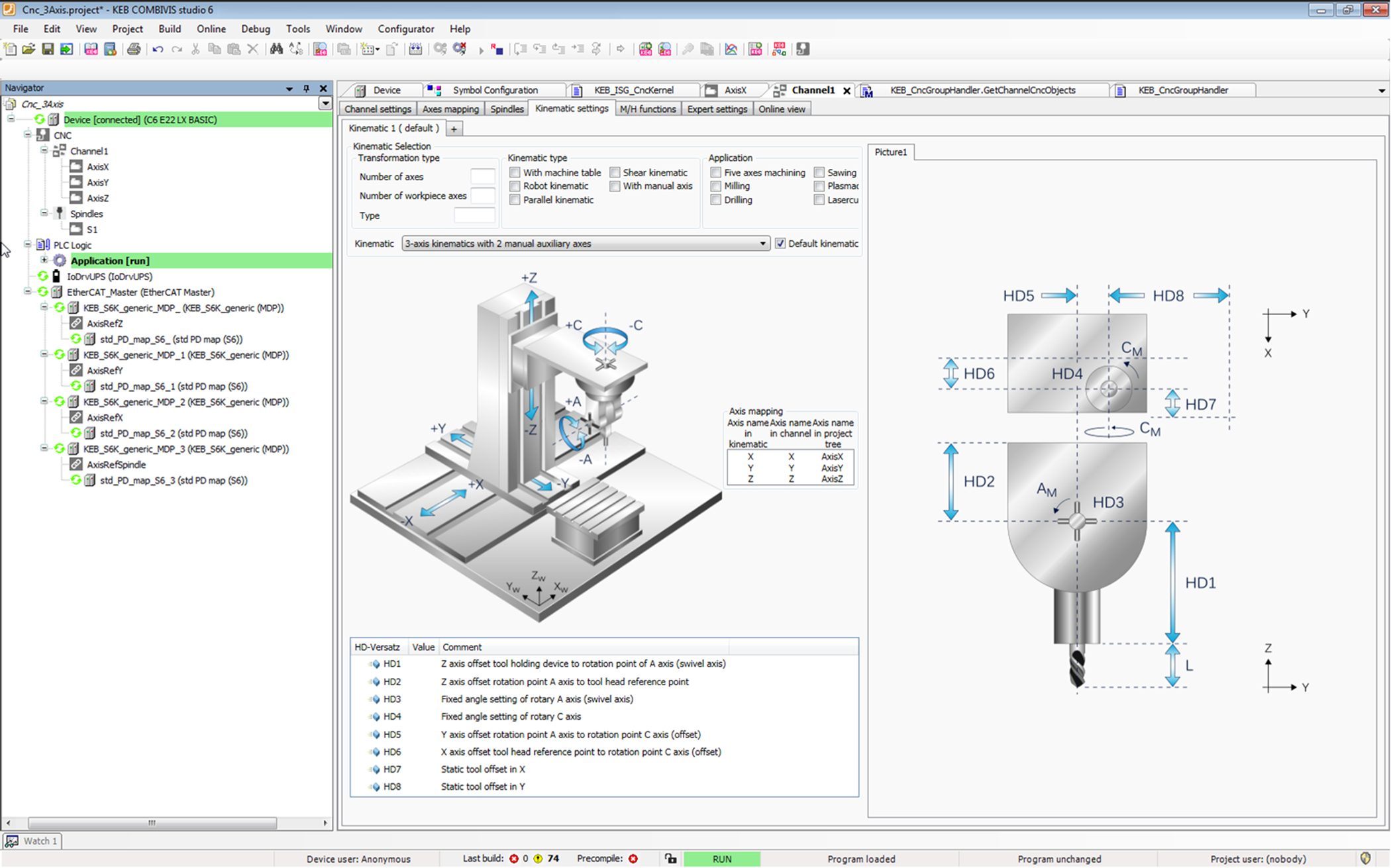The width and height of the screenshot is (1391, 868).
Task: Check the Five axes machining option
Action: 716,172
